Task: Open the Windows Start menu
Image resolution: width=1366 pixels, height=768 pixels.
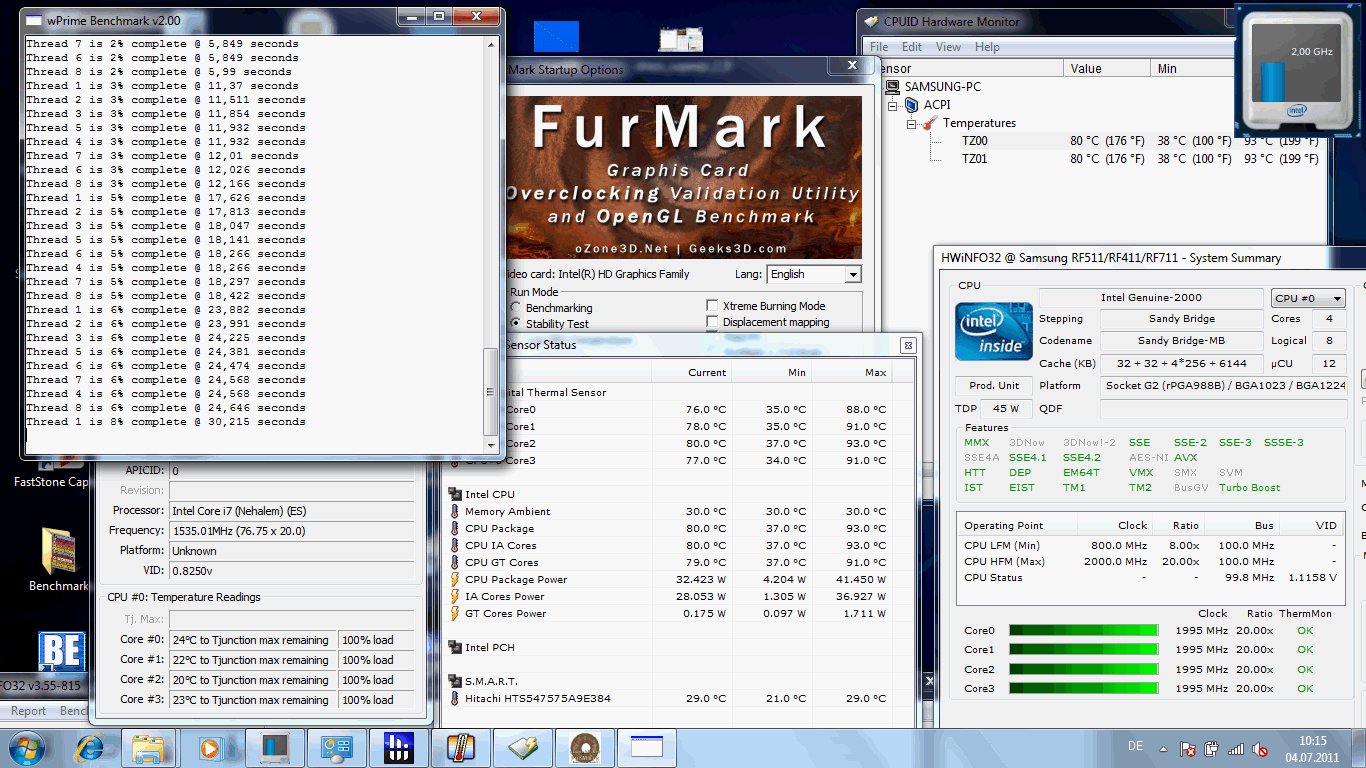Action: pyautogui.click(x=27, y=748)
